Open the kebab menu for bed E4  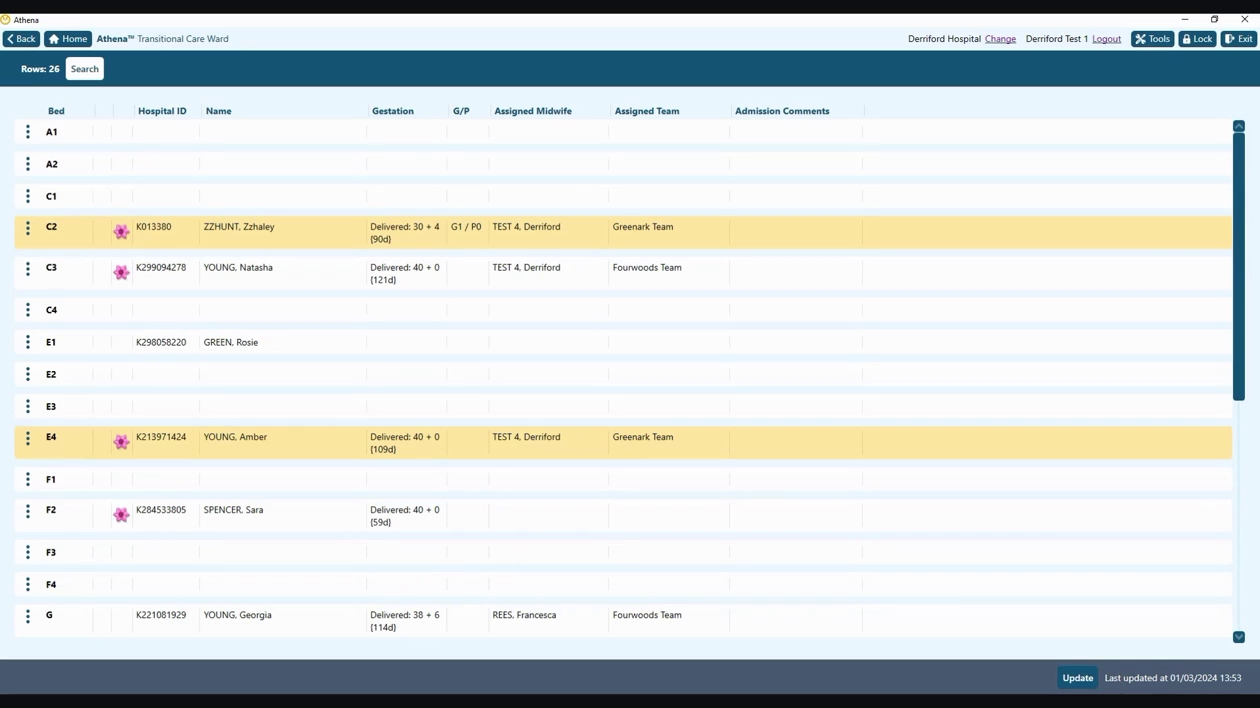[28, 438]
